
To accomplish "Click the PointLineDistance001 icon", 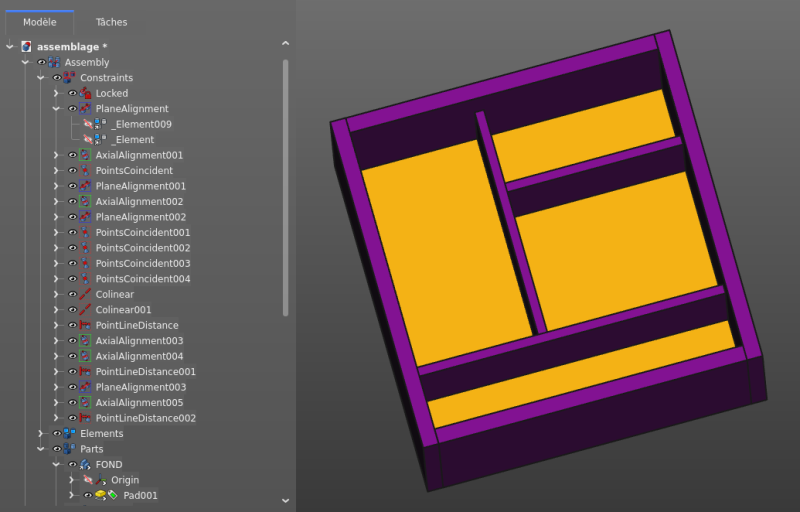I will [x=85, y=371].
